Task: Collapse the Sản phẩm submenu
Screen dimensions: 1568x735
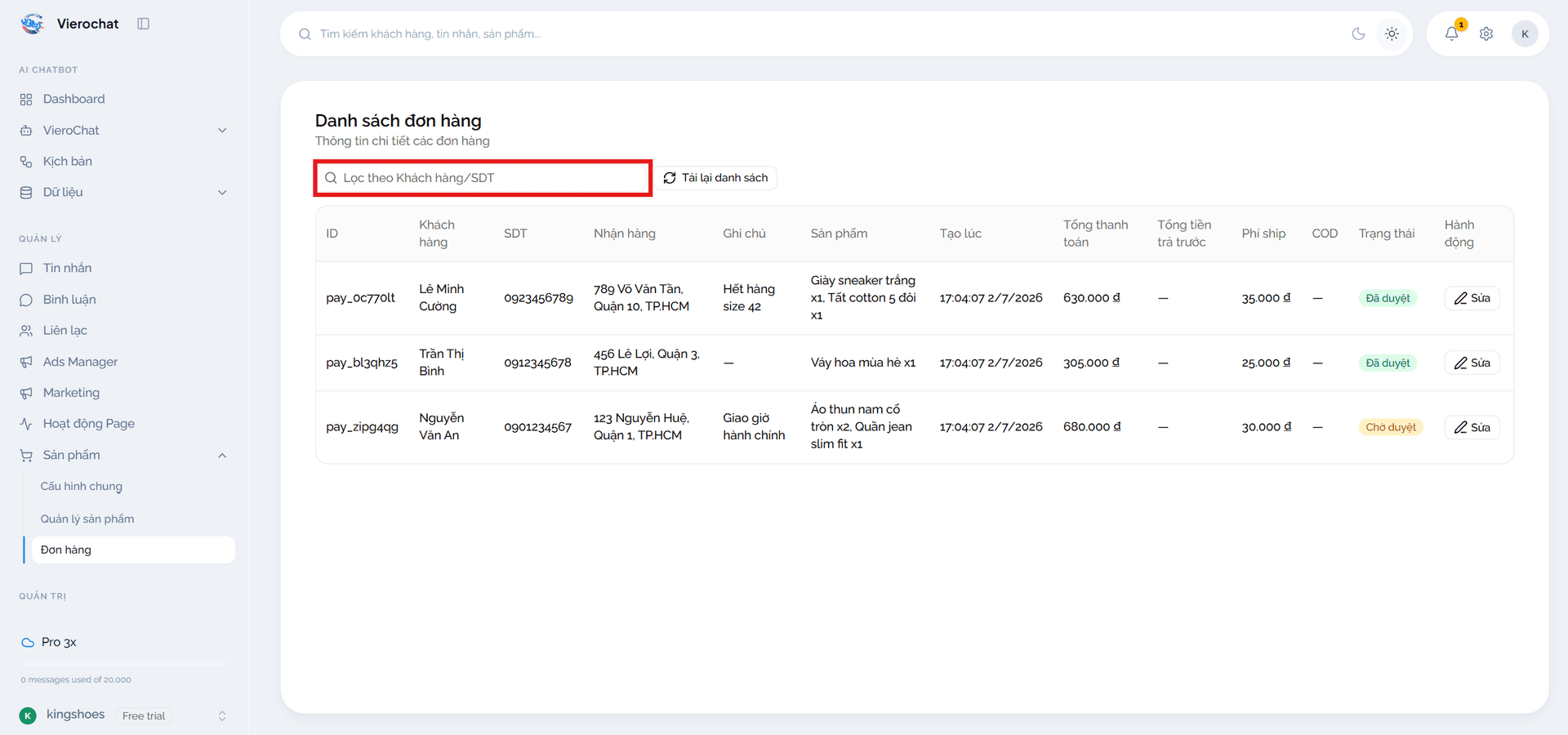Action: click(x=222, y=456)
